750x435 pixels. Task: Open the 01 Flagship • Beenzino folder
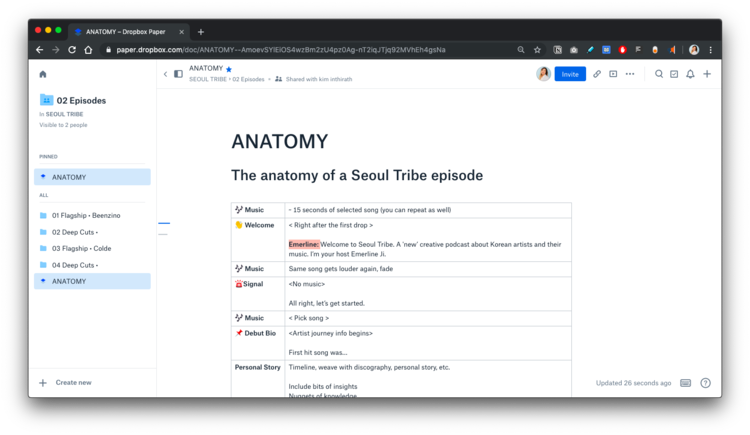tap(85, 215)
